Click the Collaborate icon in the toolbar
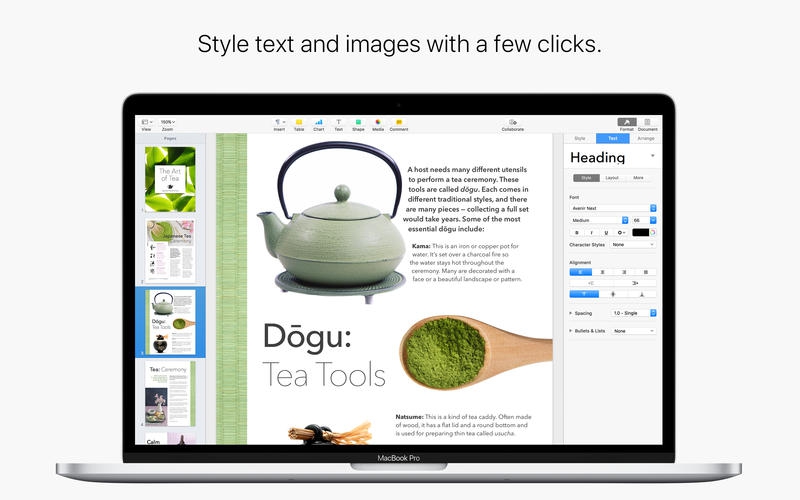Screen dimensions: 800x500 [x=513, y=122]
